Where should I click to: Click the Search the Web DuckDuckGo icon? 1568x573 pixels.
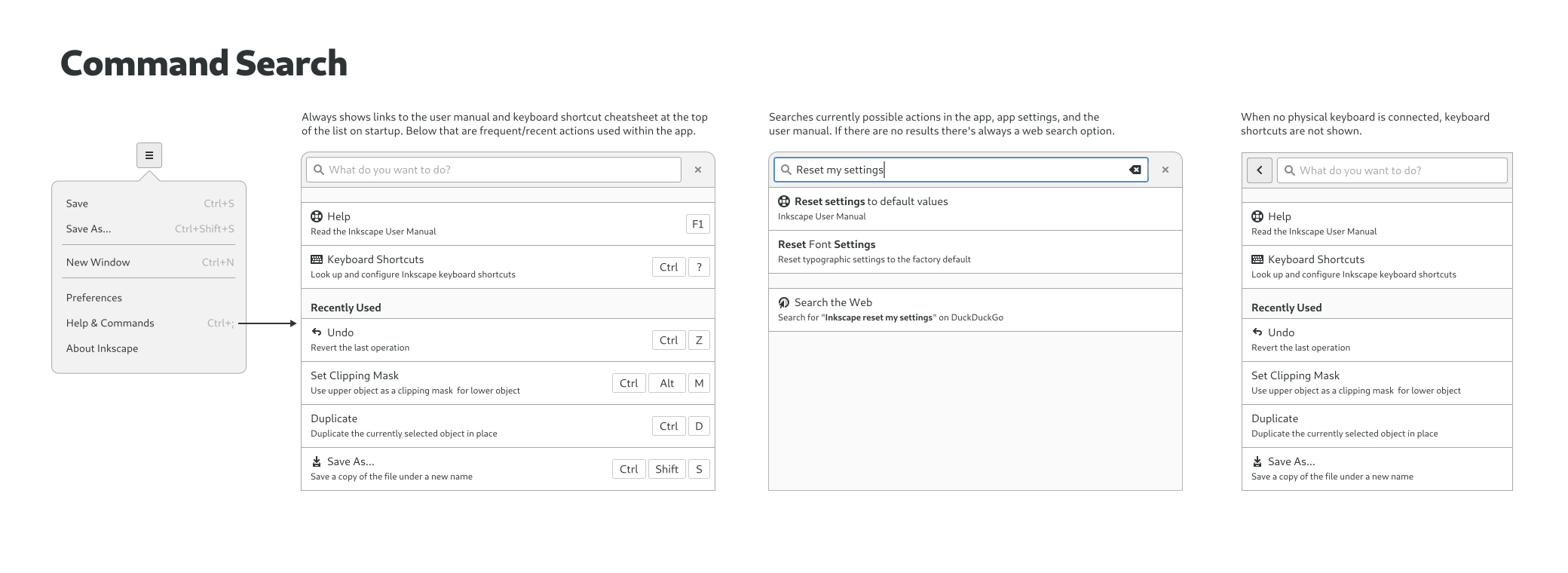784,302
